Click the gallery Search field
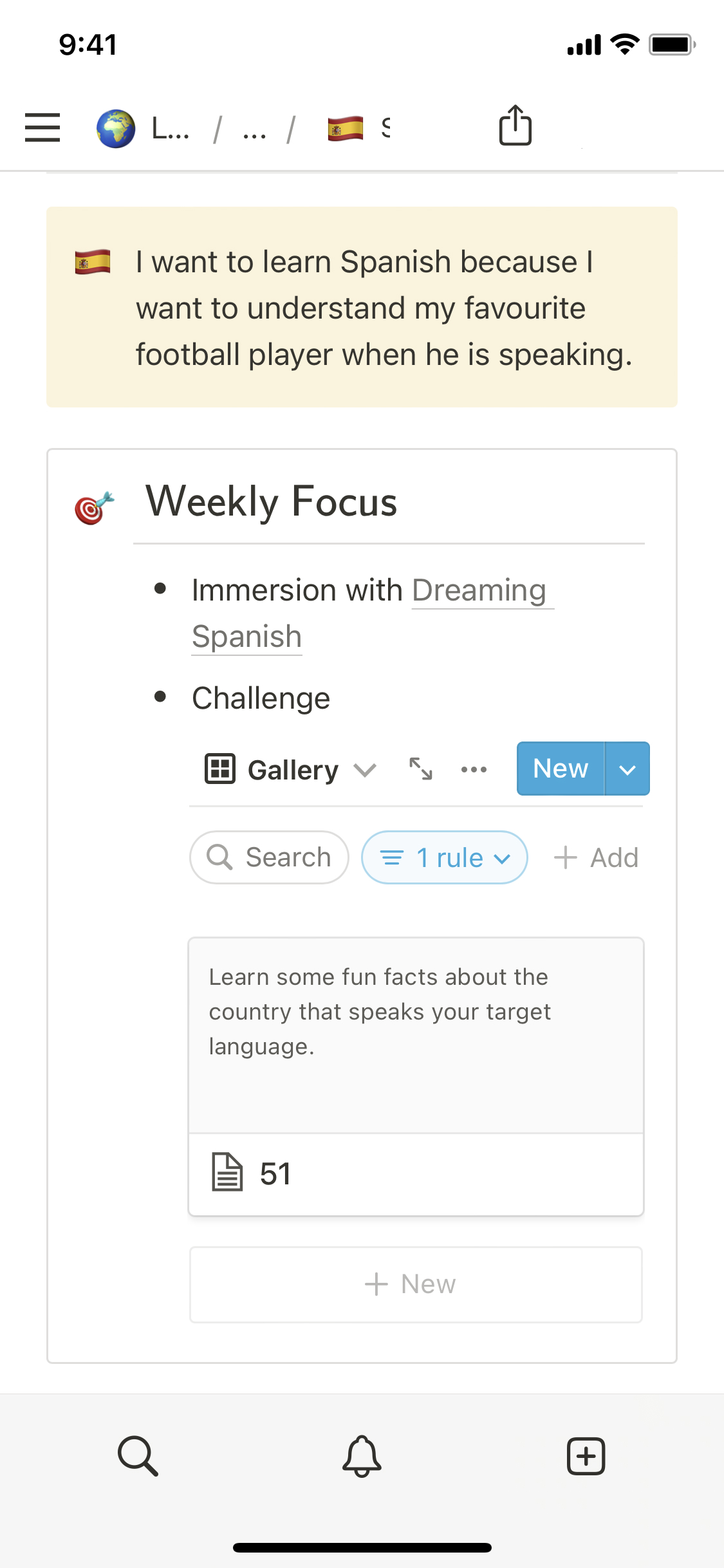This screenshot has height=1568, width=724. pos(270,857)
